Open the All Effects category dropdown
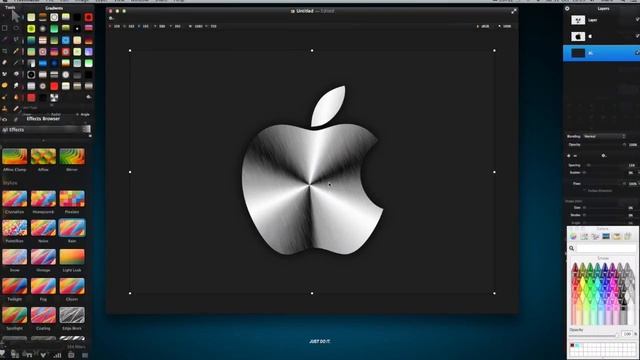 pyautogui.click(x=46, y=129)
